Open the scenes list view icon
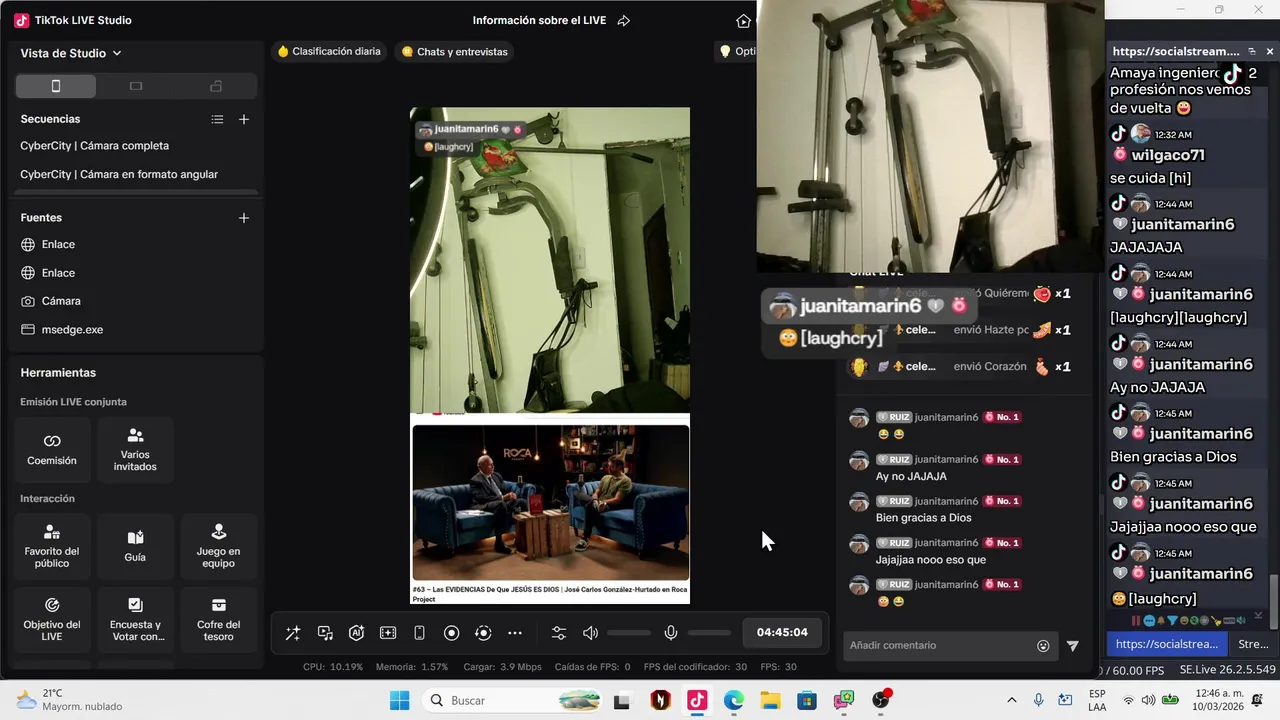The image size is (1280, 720). tap(217, 119)
